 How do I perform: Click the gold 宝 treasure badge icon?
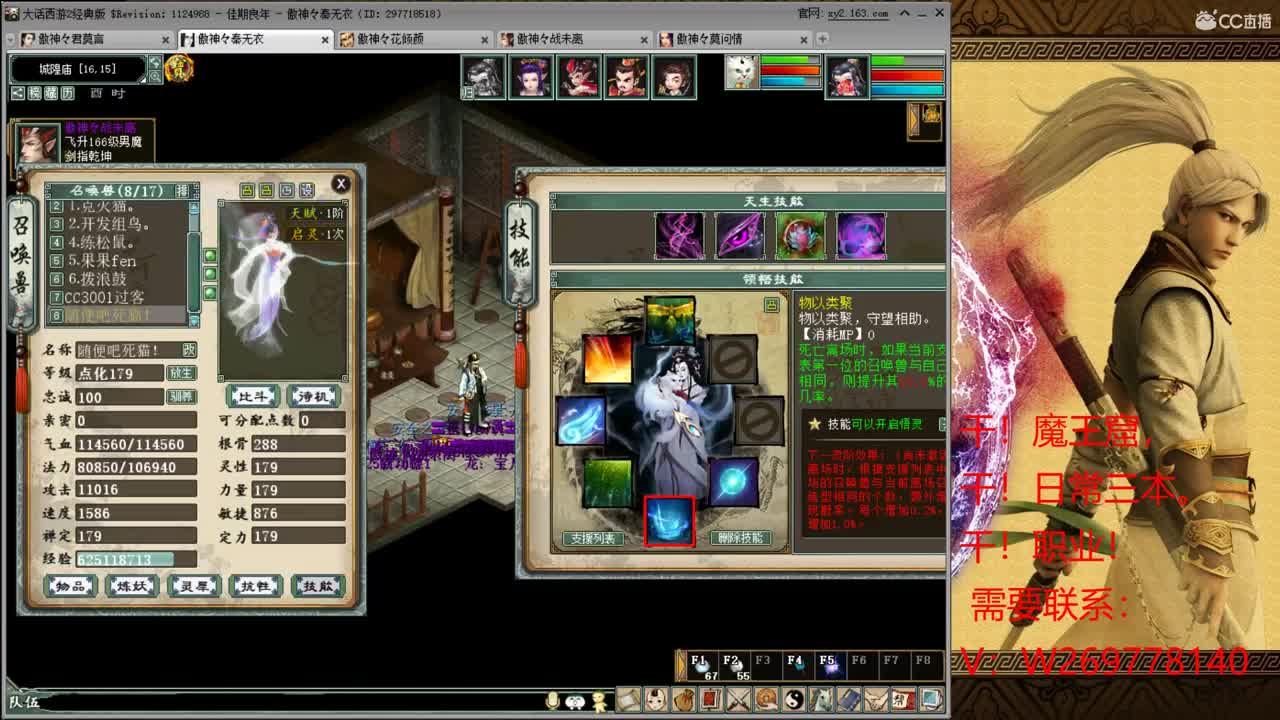(x=179, y=68)
